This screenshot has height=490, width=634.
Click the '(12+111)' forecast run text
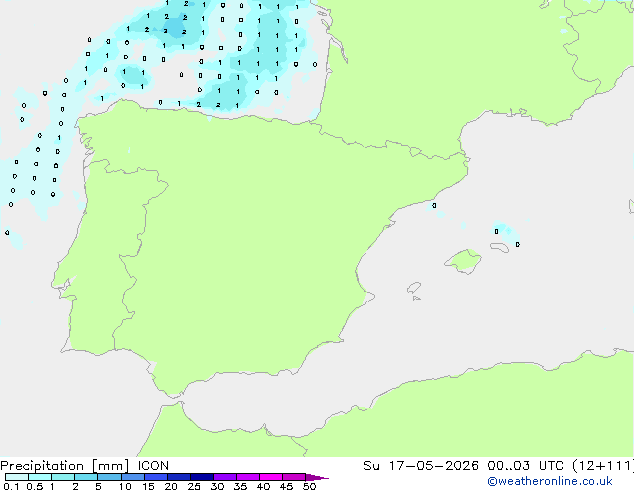click(603, 466)
